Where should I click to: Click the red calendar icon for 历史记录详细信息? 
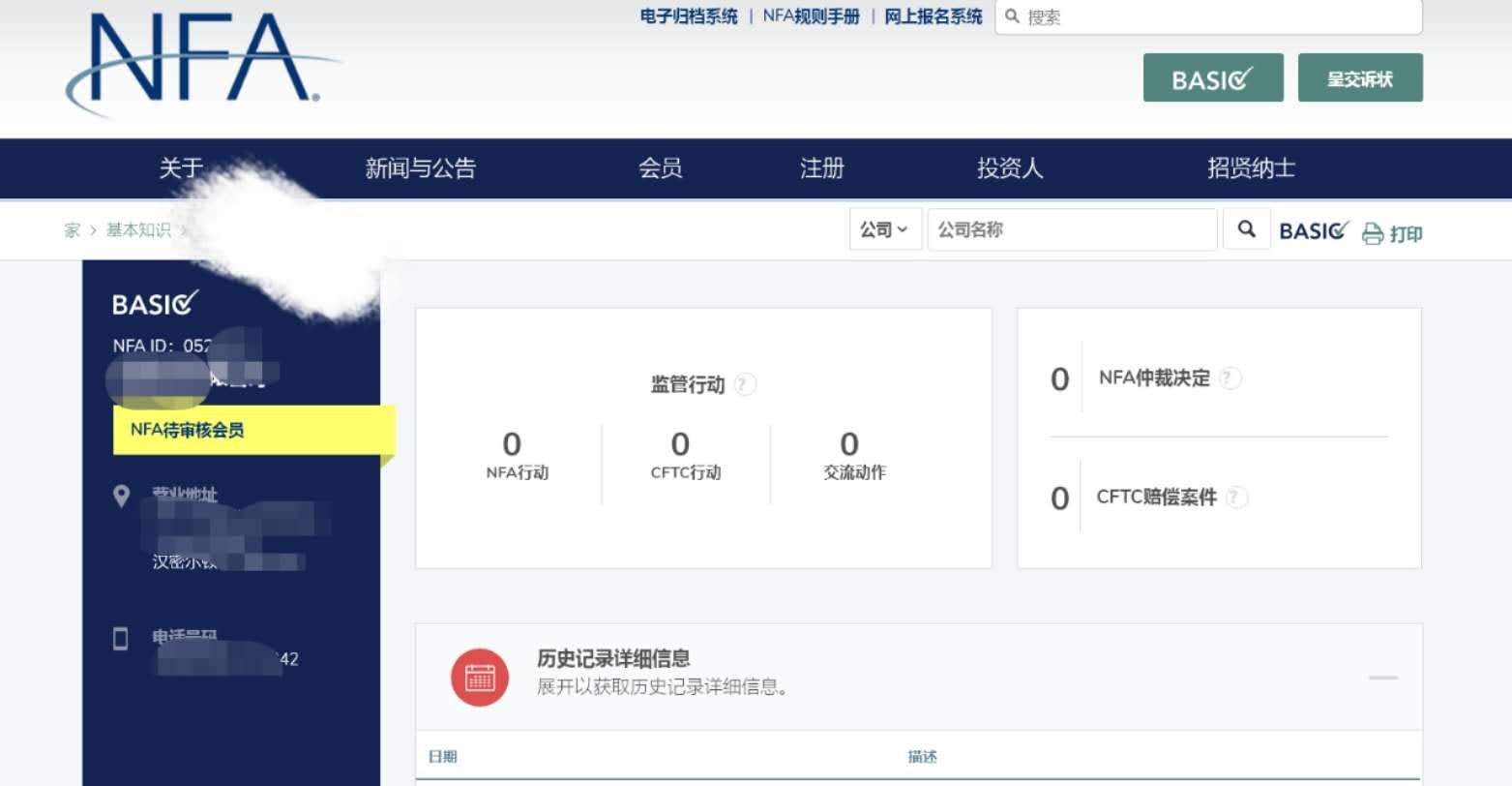click(479, 677)
